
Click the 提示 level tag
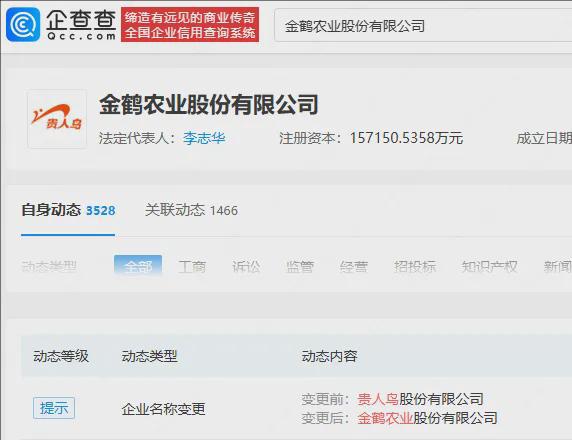tap(54, 408)
